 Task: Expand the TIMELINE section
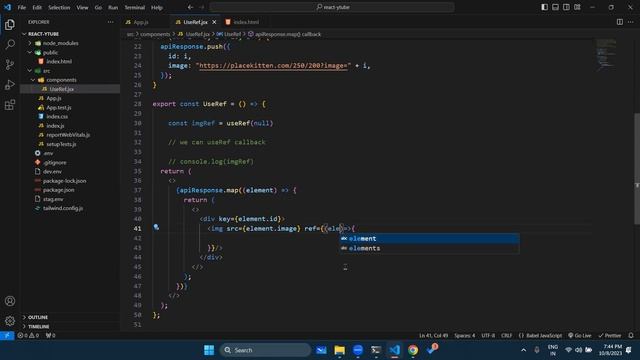click(38, 327)
